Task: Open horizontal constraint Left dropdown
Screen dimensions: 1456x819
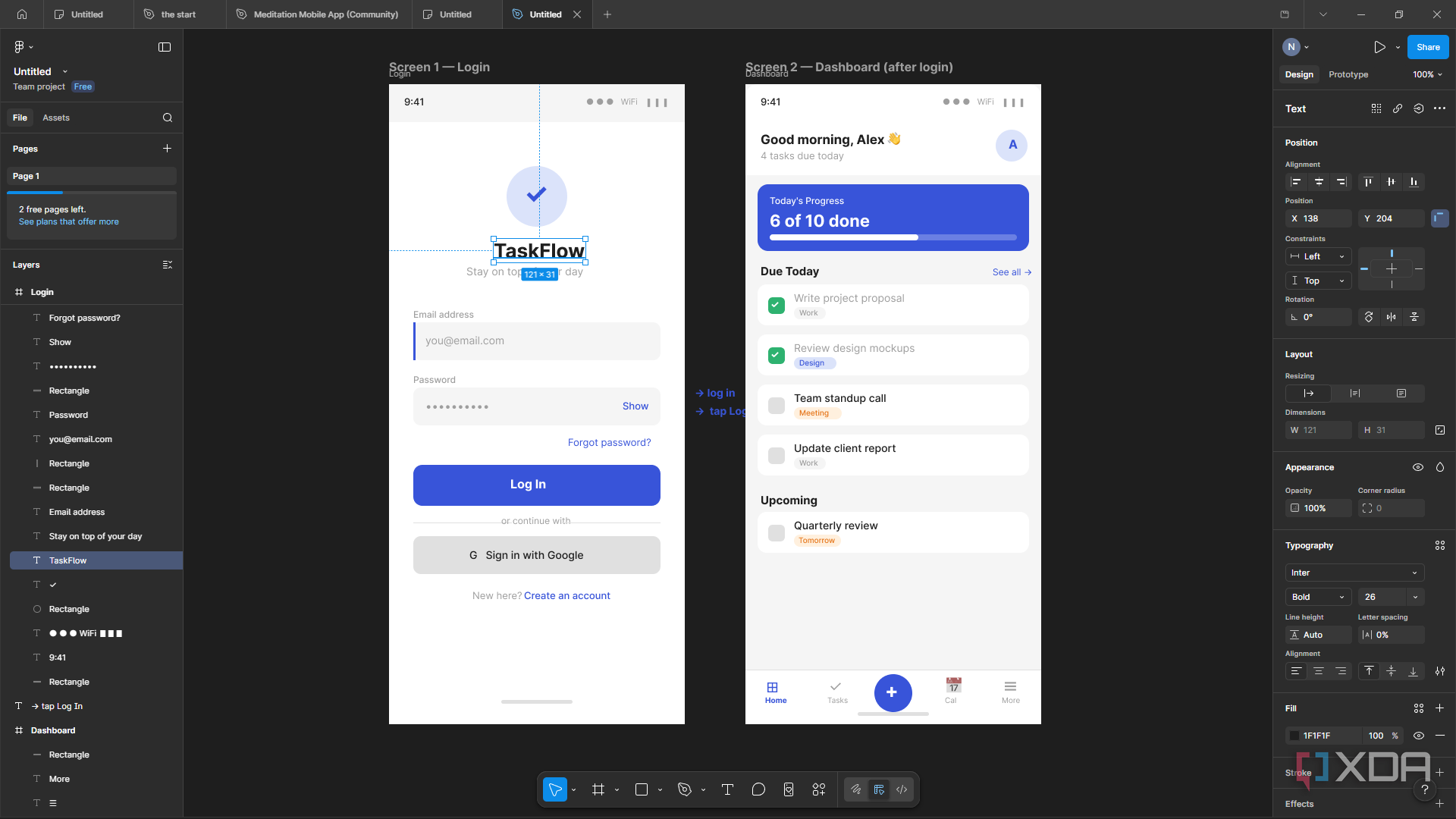Action: [1318, 256]
